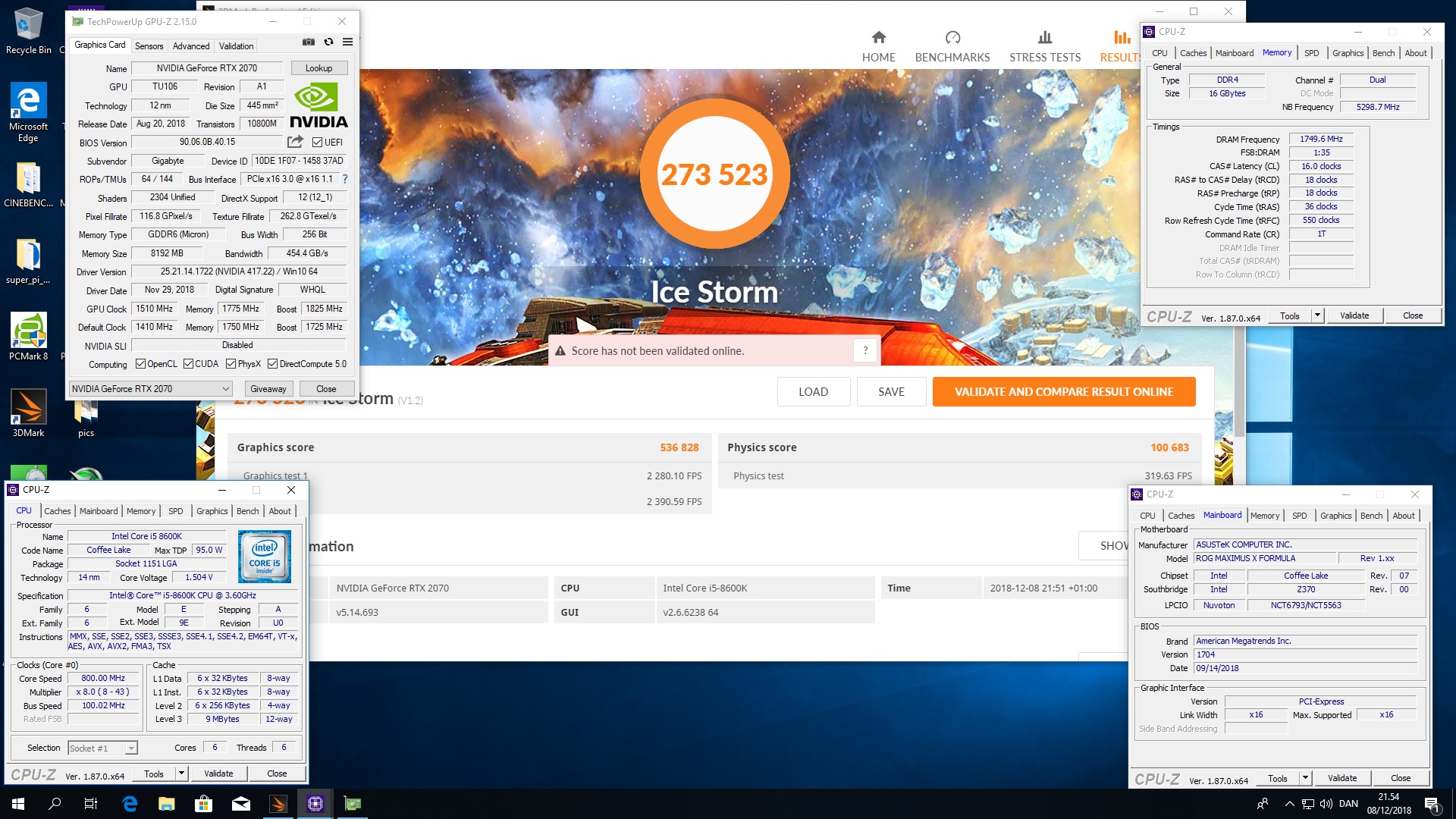Image resolution: width=1456 pixels, height=819 pixels.
Task: Click the GPU Name field in GPU-Z
Action: (x=207, y=68)
